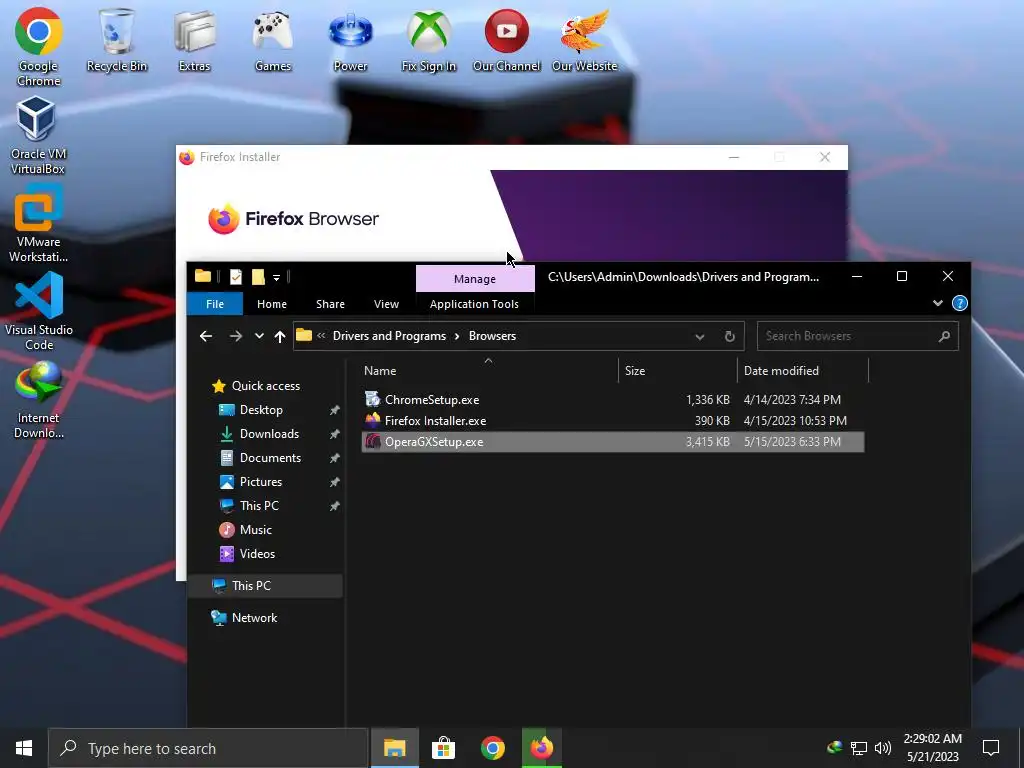Viewport: 1024px width, 768px height.
Task: Select VMware Workstation desktop icon
Action: coord(38,223)
